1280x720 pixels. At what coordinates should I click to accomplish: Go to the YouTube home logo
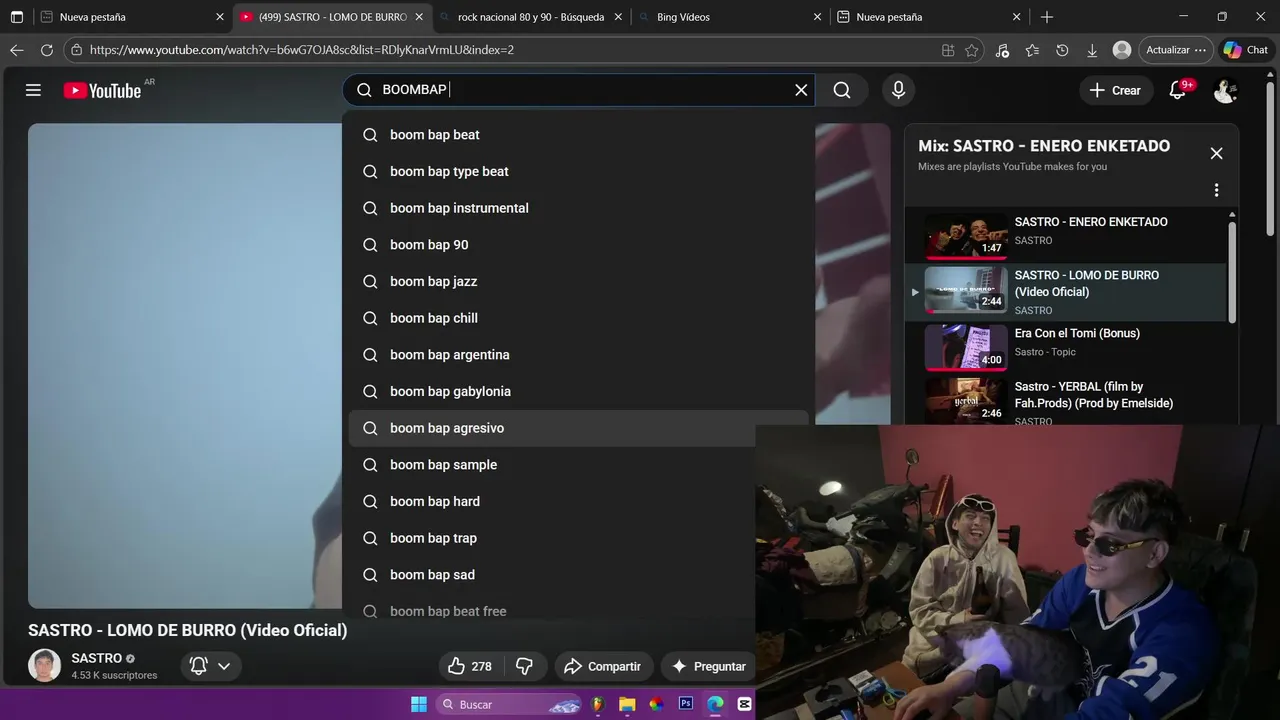click(x=102, y=90)
